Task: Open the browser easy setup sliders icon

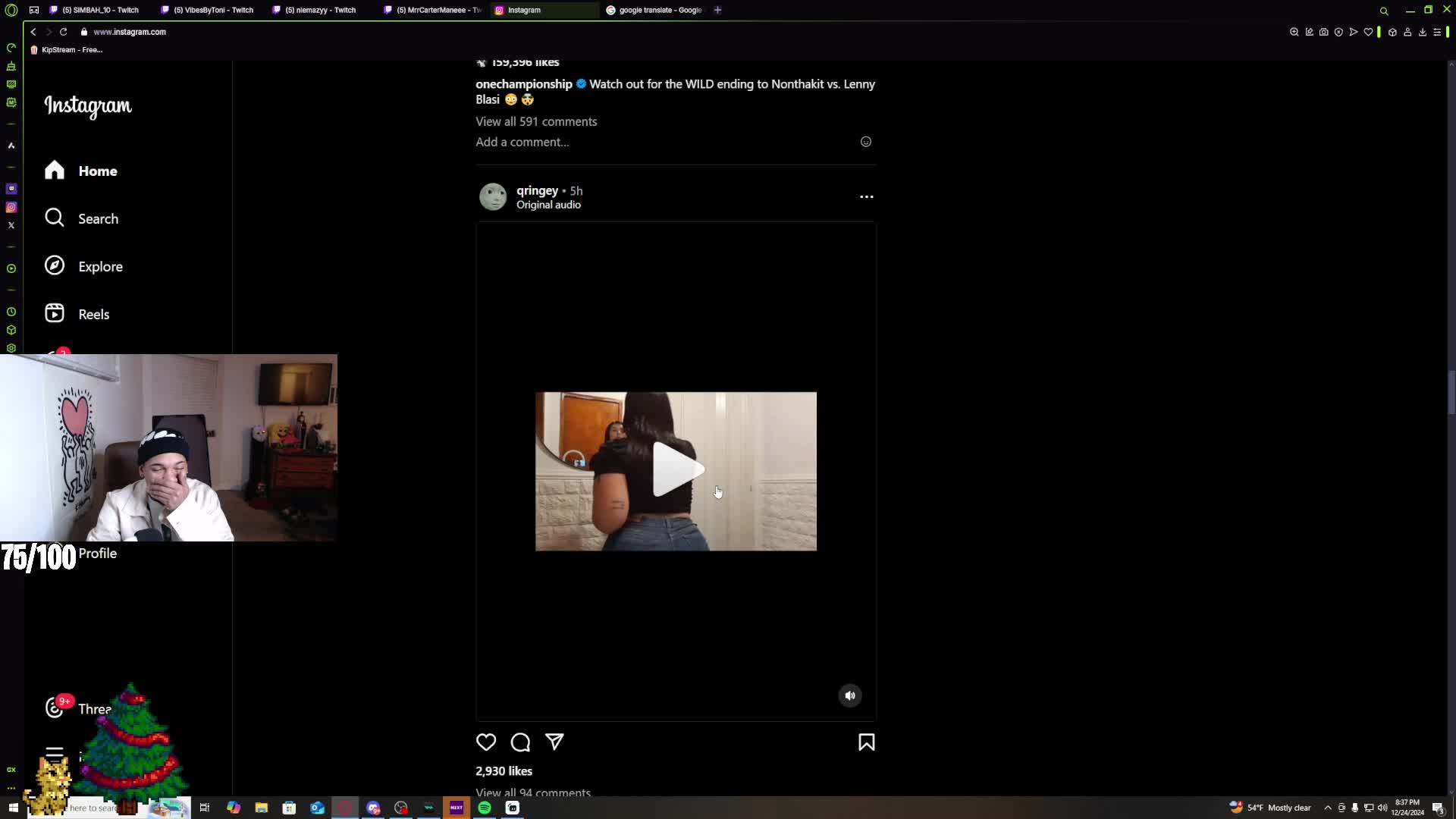Action: point(1437,32)
